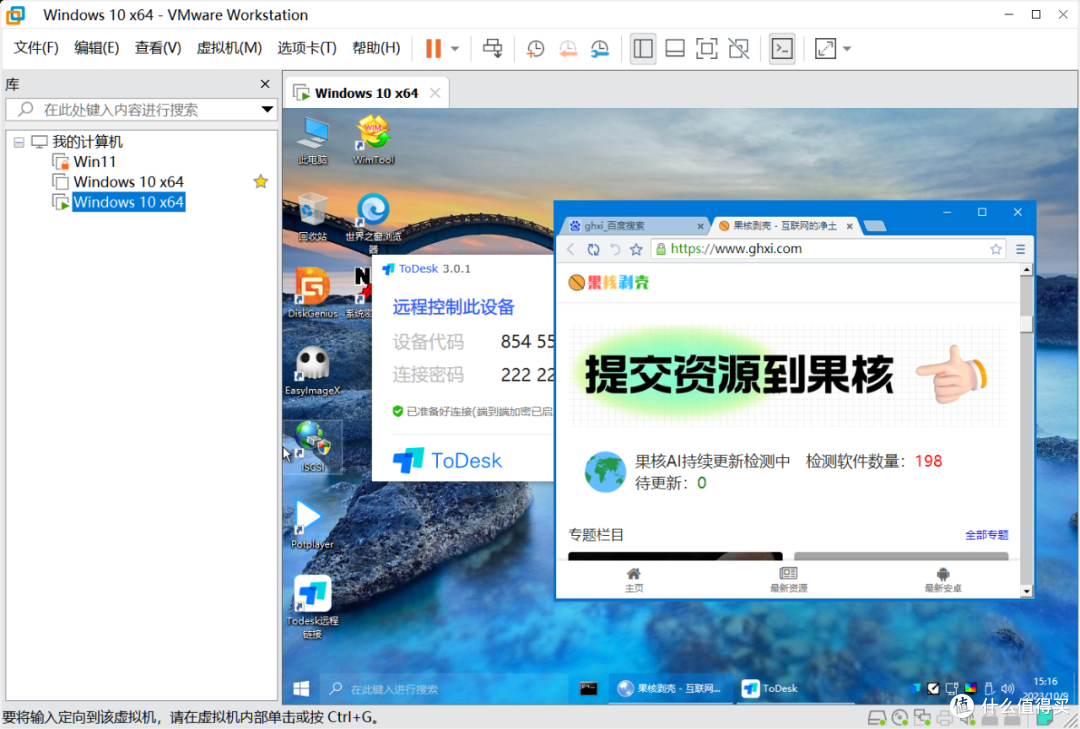Screen dimensions: 1080x729
Task: Open 最新安卓 in bottom navigation
Action: [x=943, y=579]
